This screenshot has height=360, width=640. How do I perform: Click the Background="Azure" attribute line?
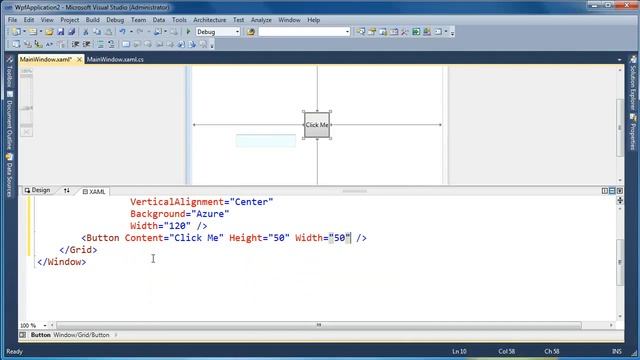click(180, 214)
